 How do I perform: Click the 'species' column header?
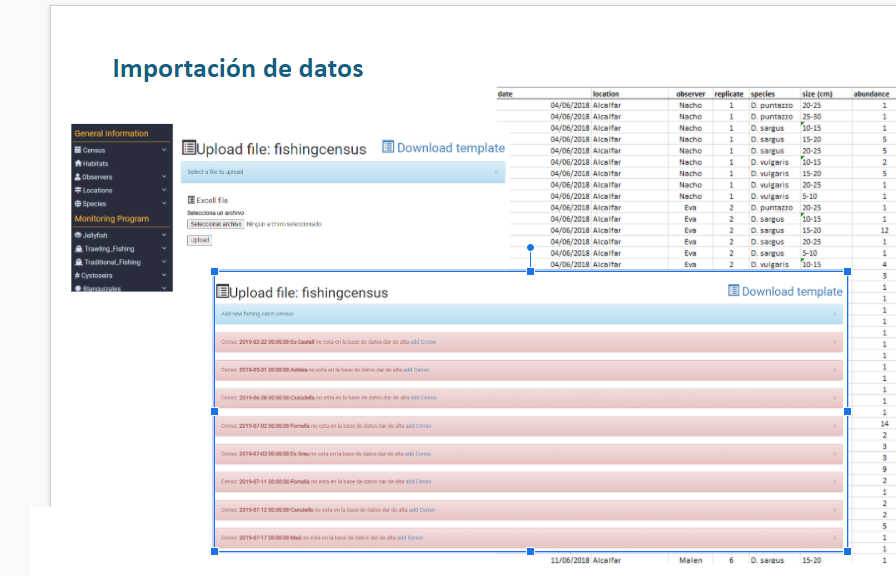pyautogui.click(x=763, y=94)
